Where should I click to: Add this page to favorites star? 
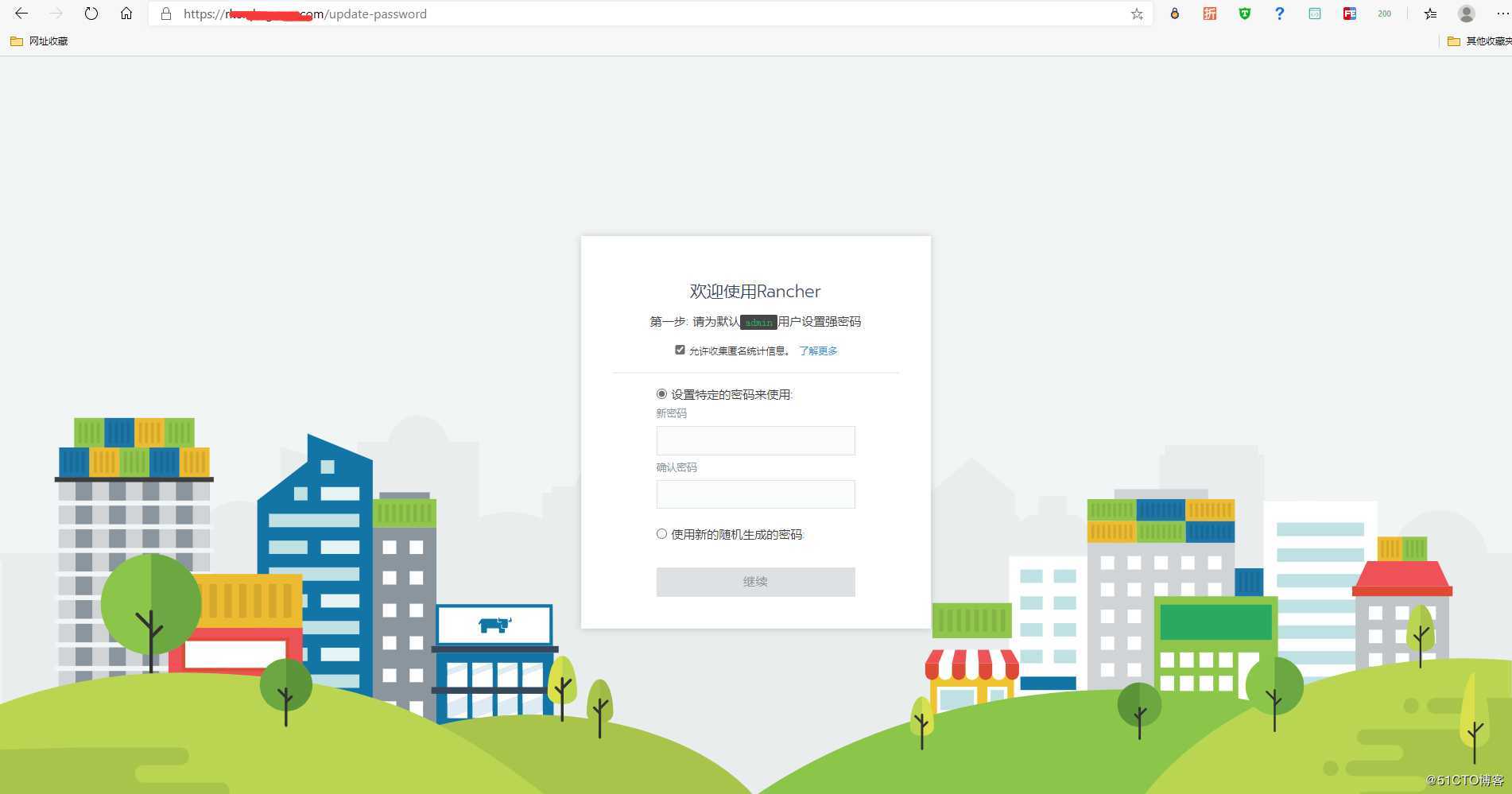(1137, 14)
